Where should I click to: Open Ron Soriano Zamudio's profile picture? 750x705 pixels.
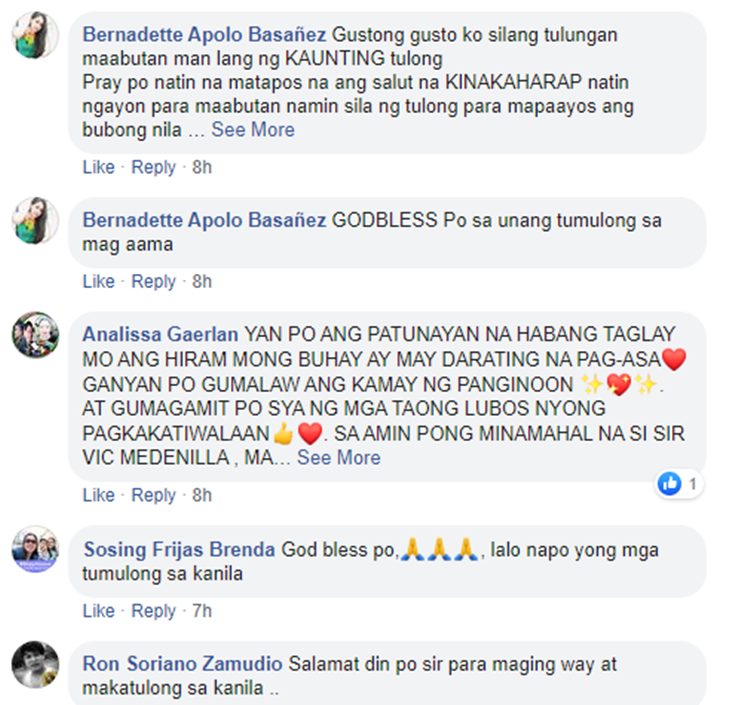(35, 664)
